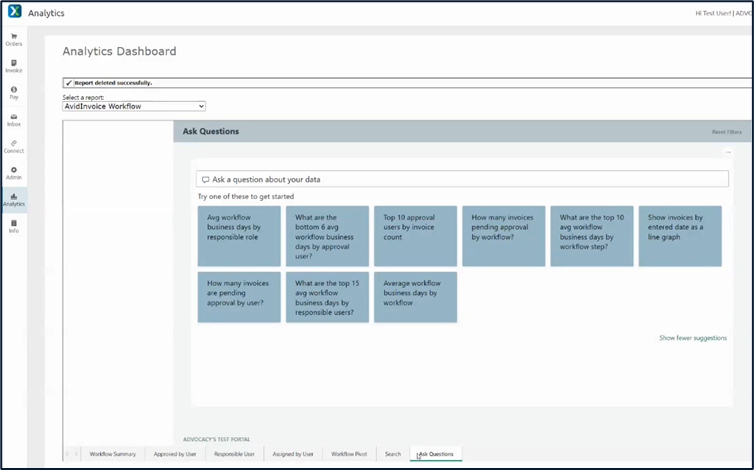
Task: Select 'top 10 avg workflow business days by workflow step'
Action: [x=592, y=236]
